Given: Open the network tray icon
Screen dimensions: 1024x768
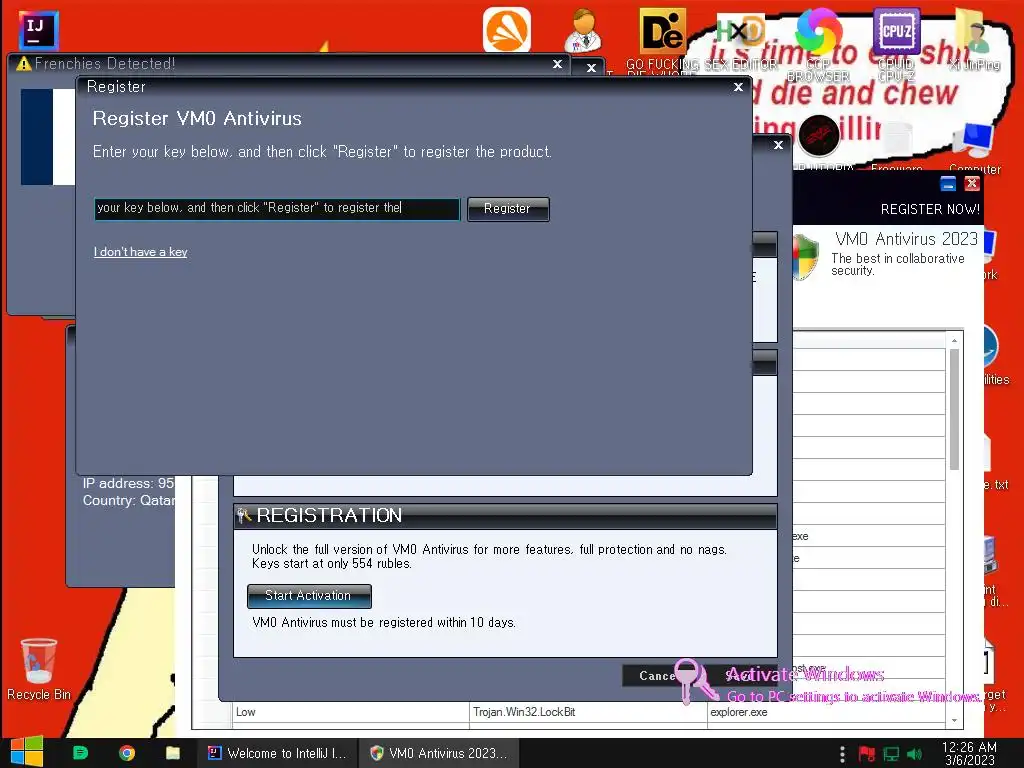Looking at the screenshot, I should click(891, 754).
